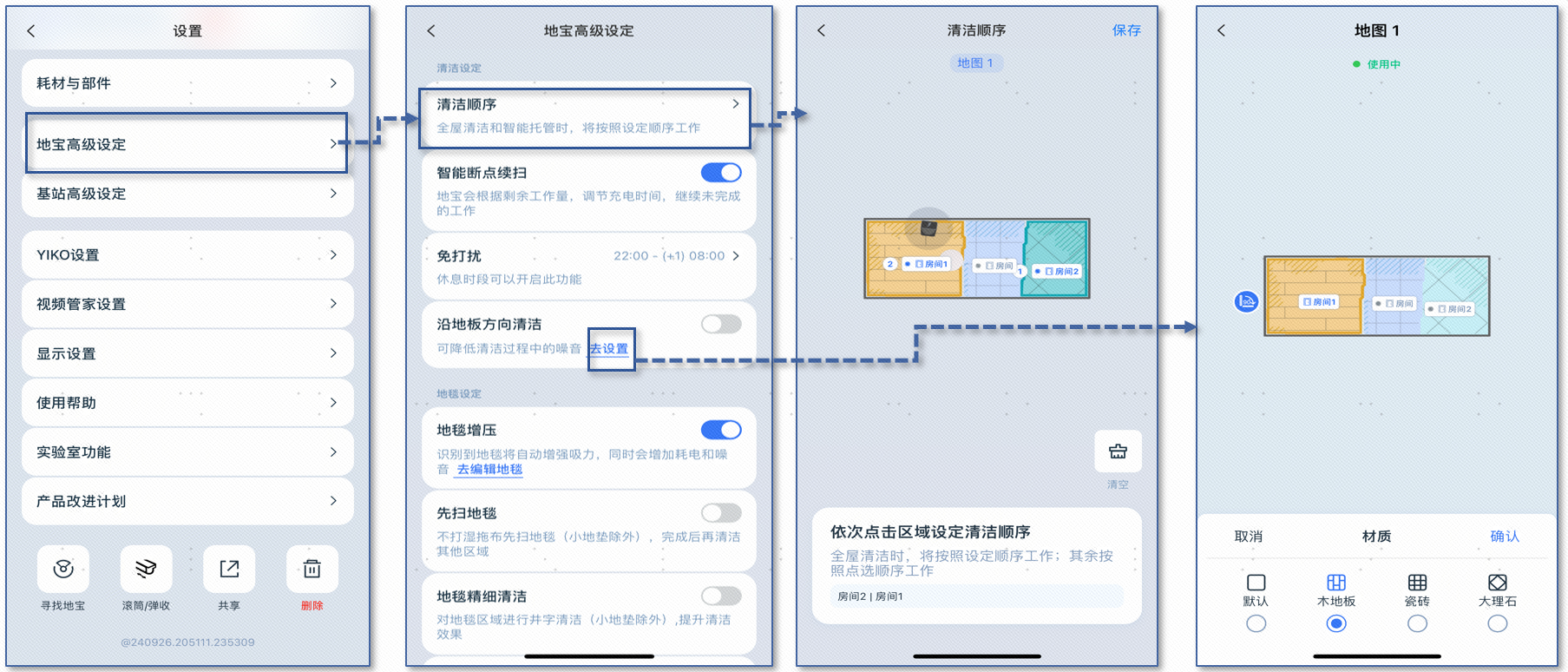Disable the 智能断点续扫 toggle

[x=720, y=173]
